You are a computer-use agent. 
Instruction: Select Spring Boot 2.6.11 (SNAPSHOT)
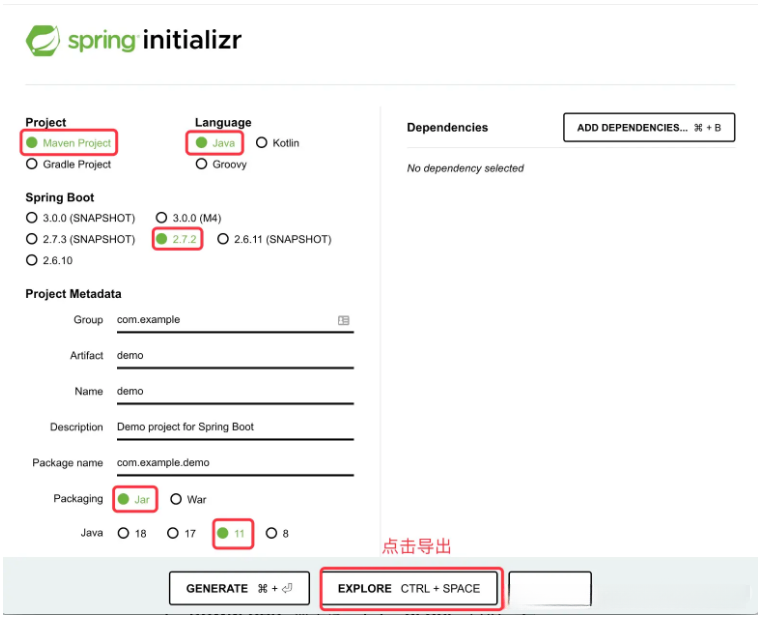click(223, 239)
